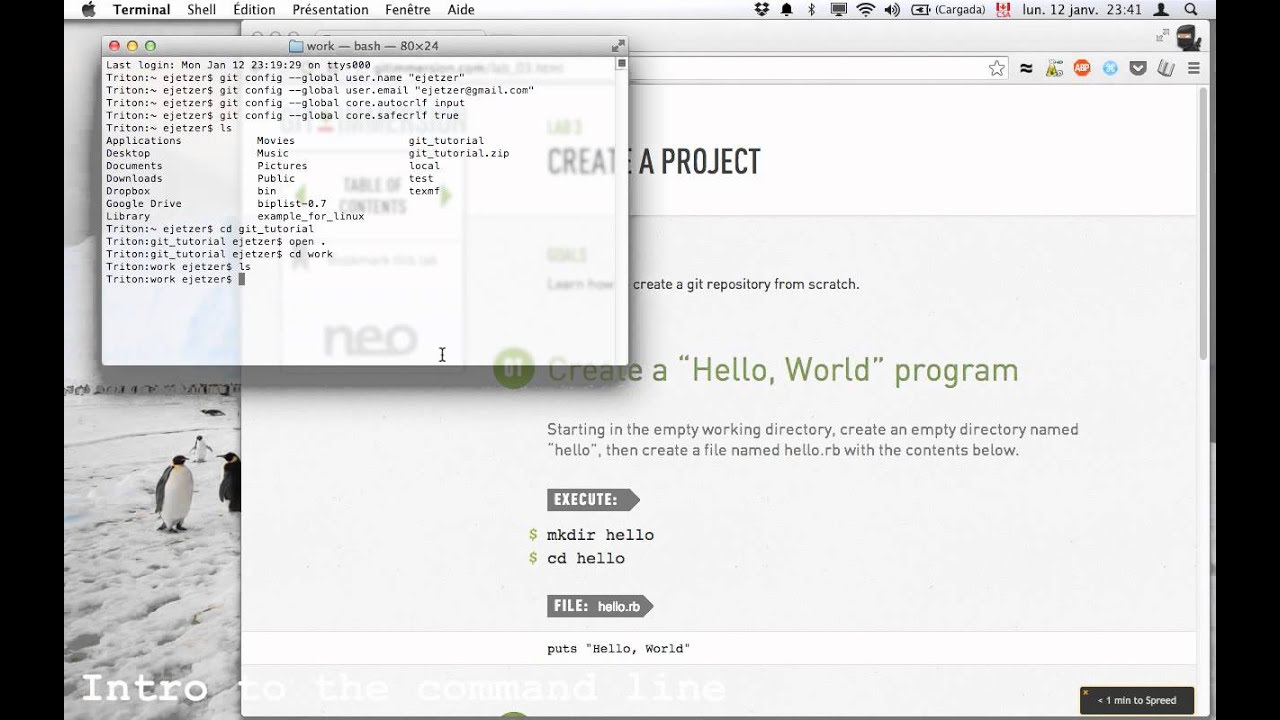1280x720 pixels.
Task: Open the display mirroring menu icon
Action: (839, 10)
